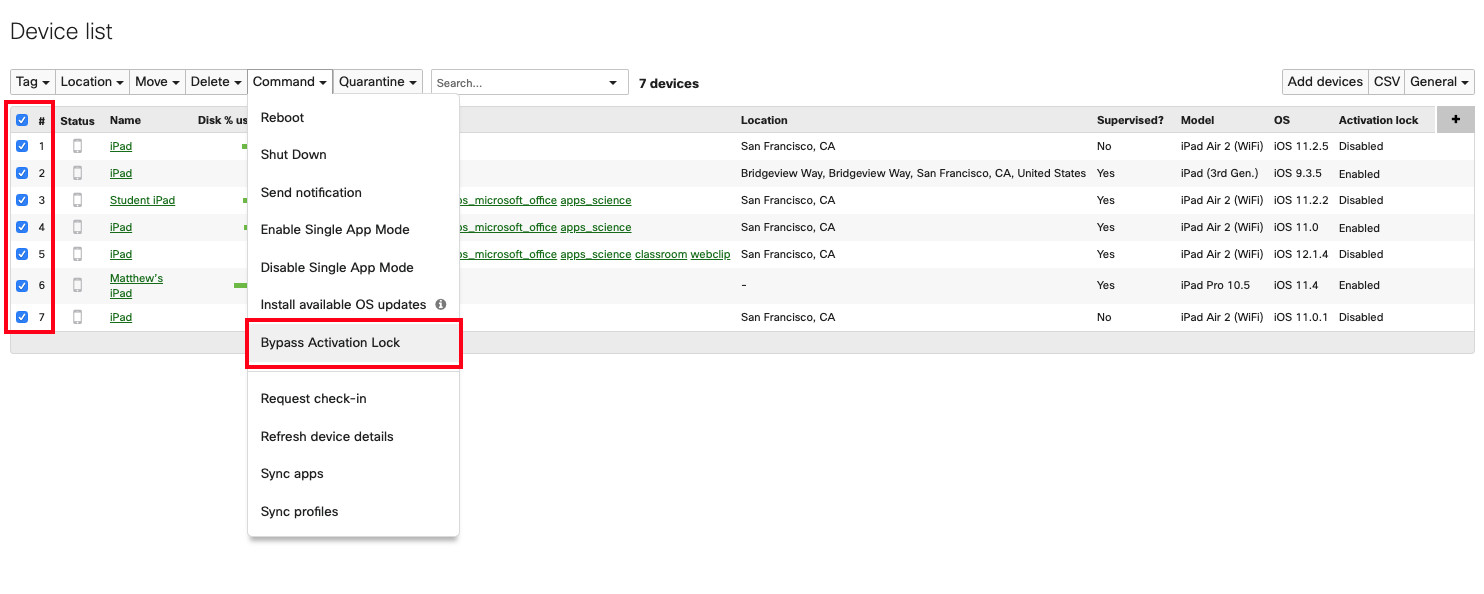Click the info icon beside Install available OS updates
Image resolution: width=1484 pixels, height=594 pixels.
[x=441, y=304]
